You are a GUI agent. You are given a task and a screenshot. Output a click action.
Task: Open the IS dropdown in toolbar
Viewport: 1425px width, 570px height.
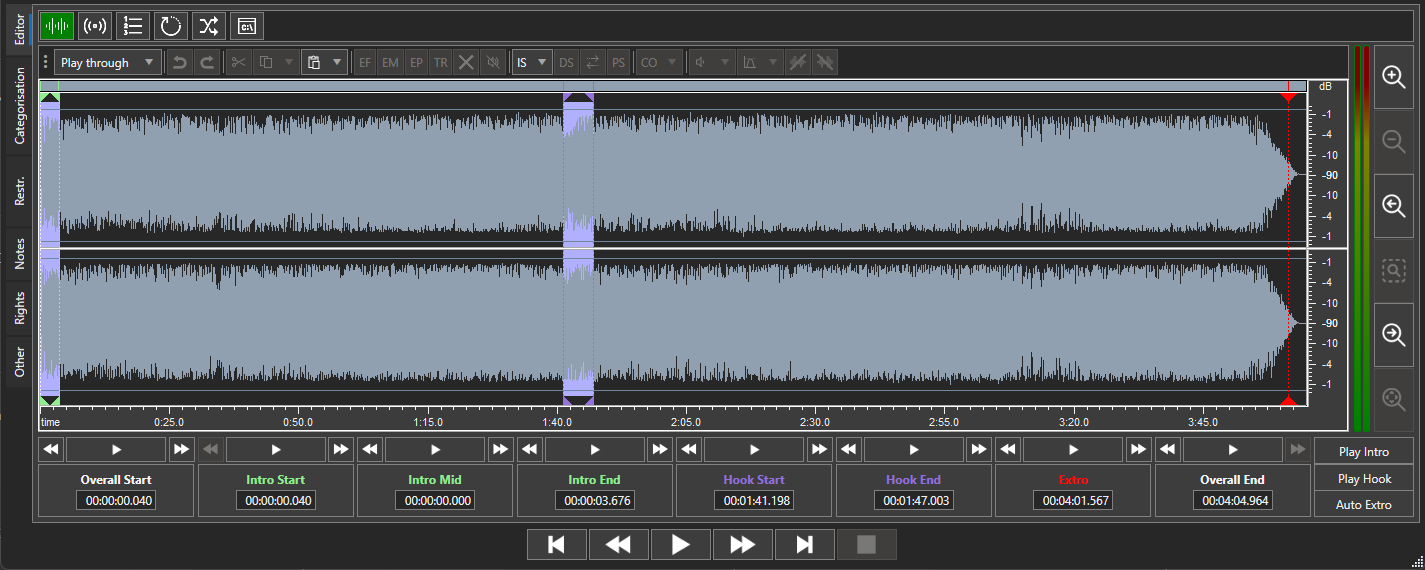[x=532, y=62]
